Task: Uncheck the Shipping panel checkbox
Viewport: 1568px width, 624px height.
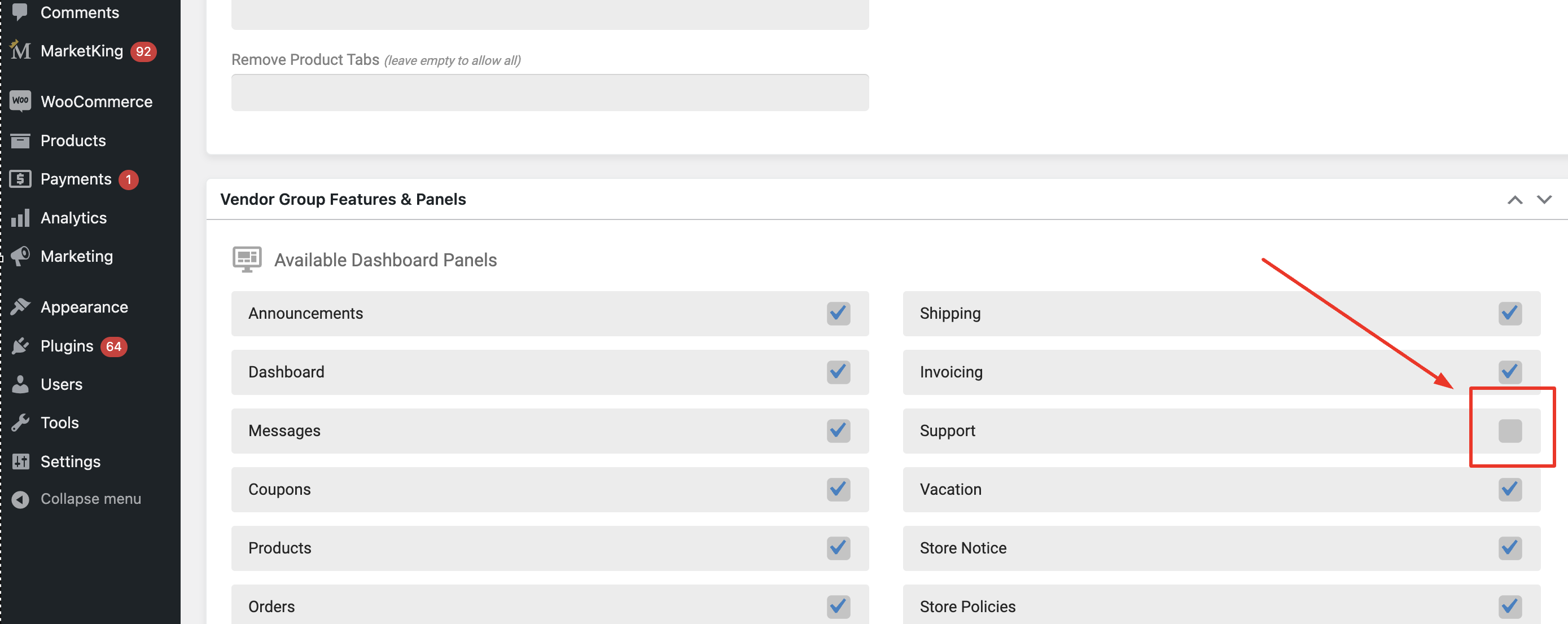Action: pos(1509,313)
